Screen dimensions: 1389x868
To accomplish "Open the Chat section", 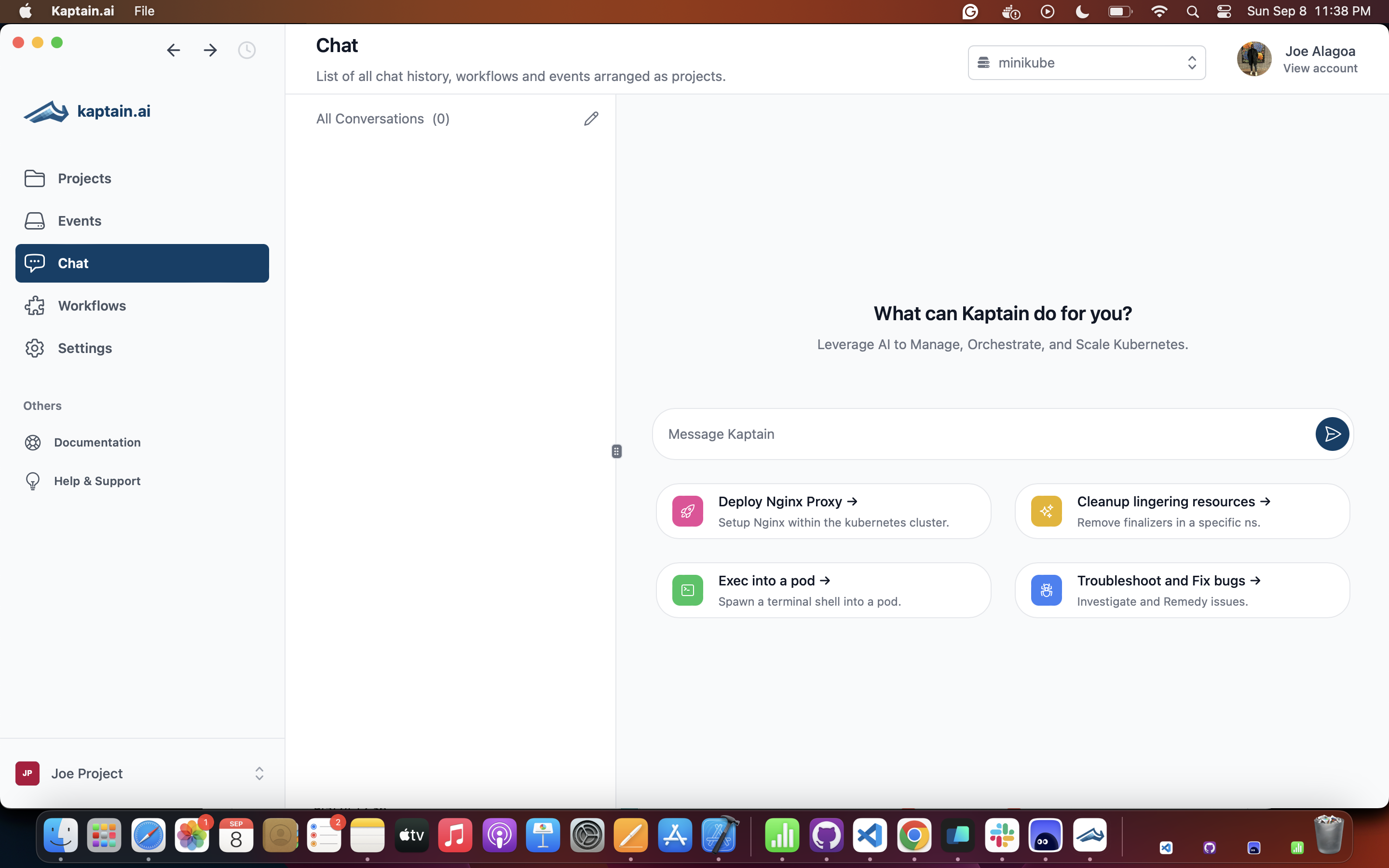I will tap(73, 263).
